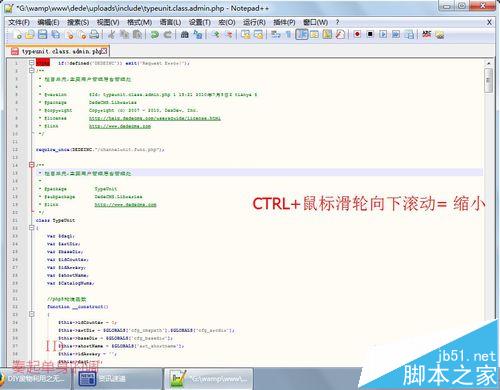Viewport: 500px width, 390px height.
Task: Switch to the 资讯 taskbar window
Action: tap(117, 379)
